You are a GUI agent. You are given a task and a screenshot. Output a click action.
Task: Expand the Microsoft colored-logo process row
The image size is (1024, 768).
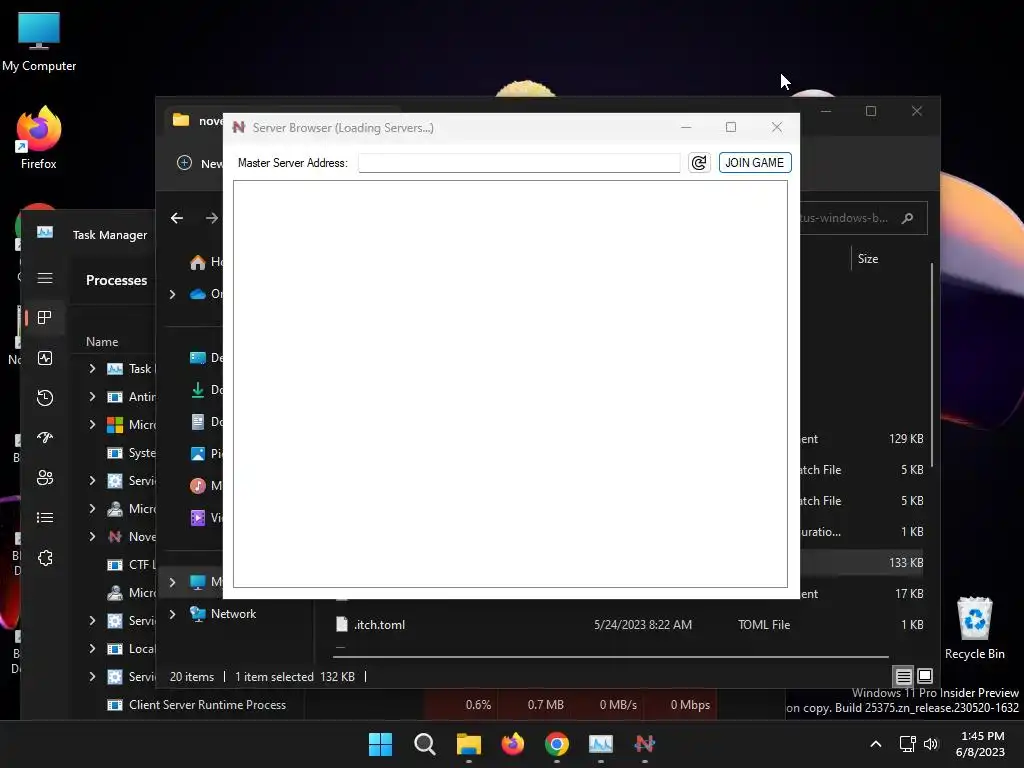pyautogui.click(x=92, y=424)
